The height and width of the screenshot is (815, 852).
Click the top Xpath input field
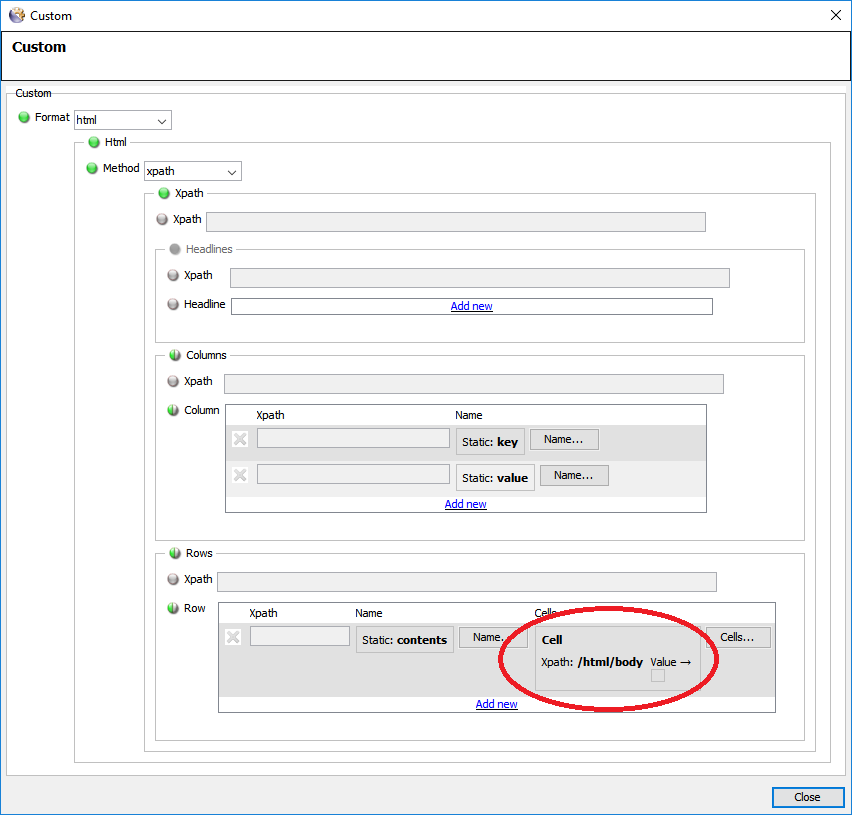coord(456,222)
